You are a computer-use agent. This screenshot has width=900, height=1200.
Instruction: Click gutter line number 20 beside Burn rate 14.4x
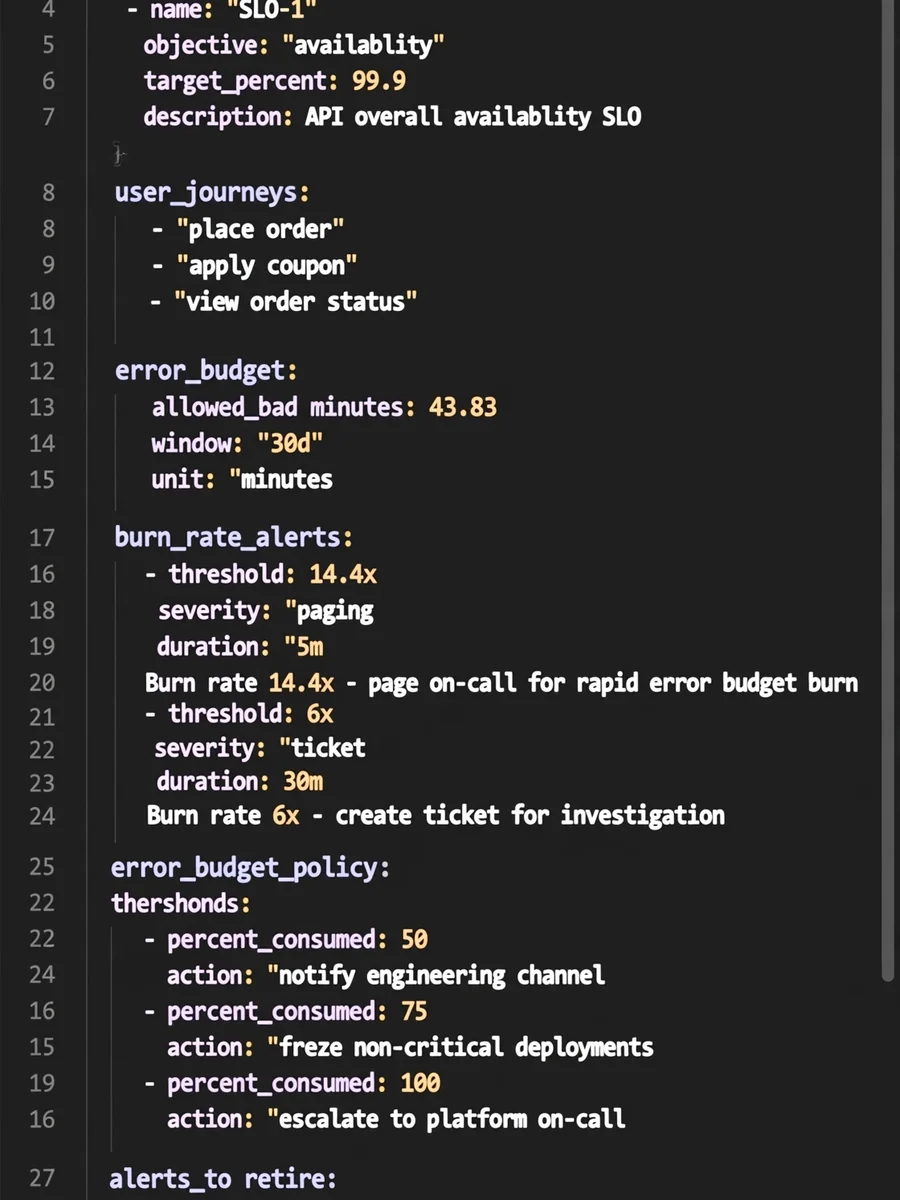tap(42, 683)
